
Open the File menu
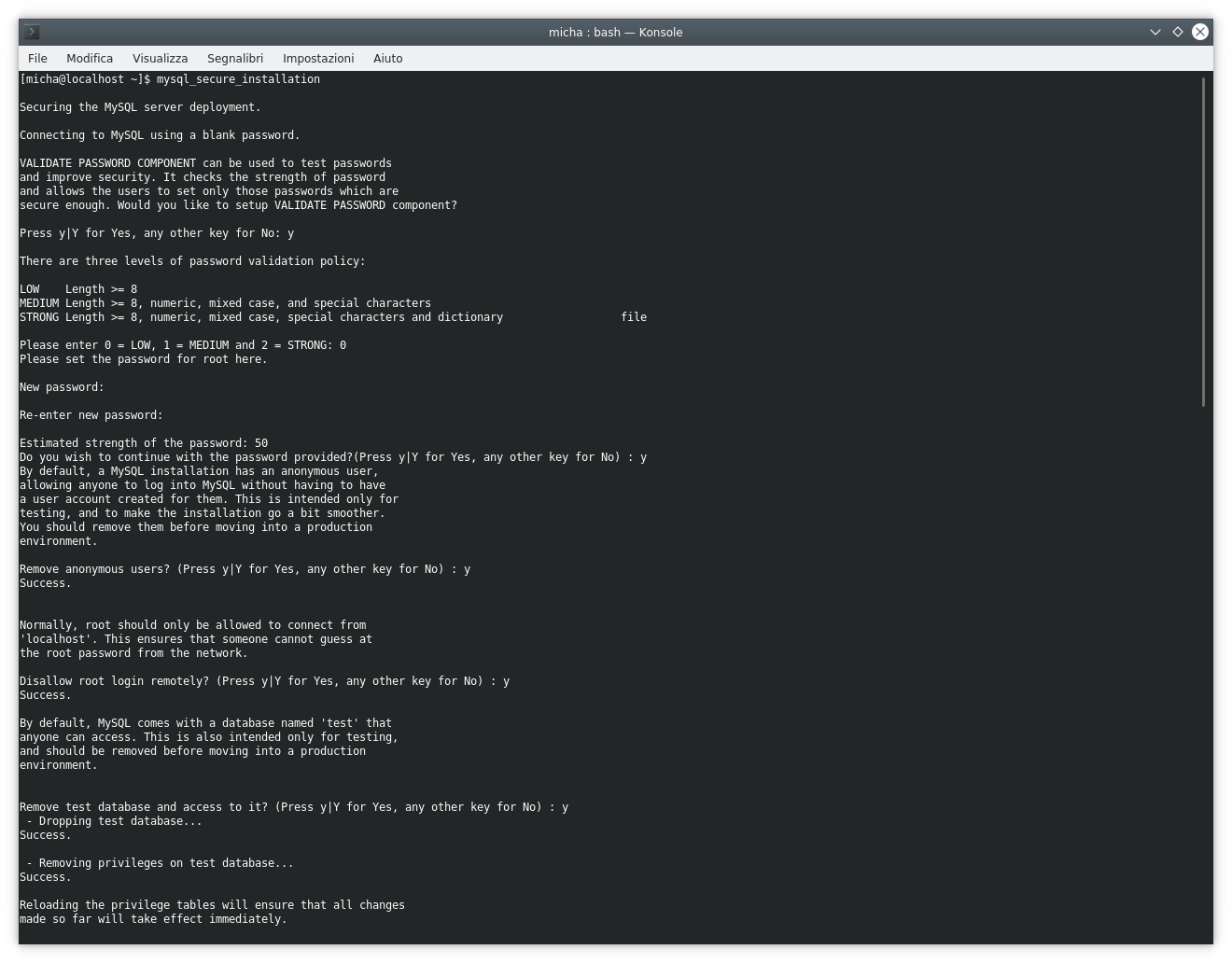(x=37, y=58)
